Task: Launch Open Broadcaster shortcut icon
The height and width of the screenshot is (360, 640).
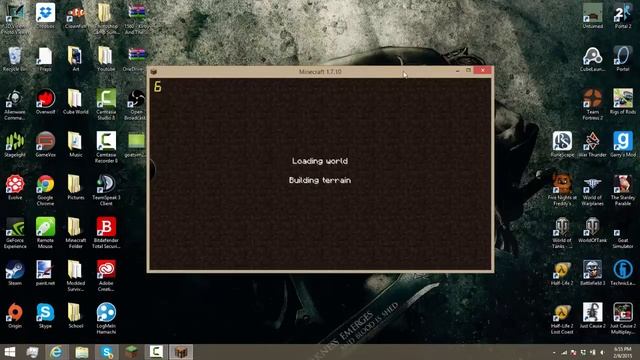Action: tap(136, 104)
